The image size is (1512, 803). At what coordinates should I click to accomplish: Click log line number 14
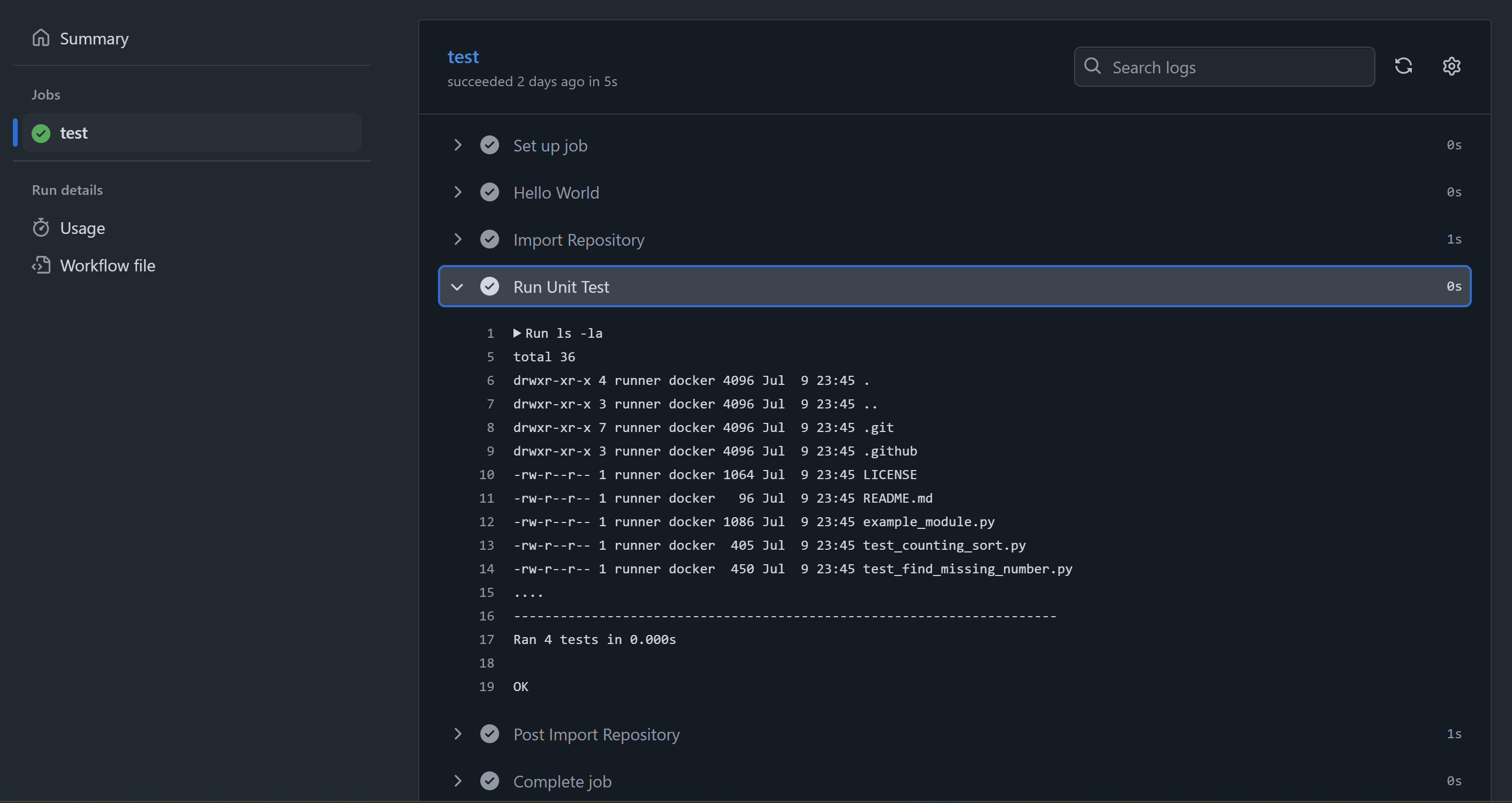point(487,569)
